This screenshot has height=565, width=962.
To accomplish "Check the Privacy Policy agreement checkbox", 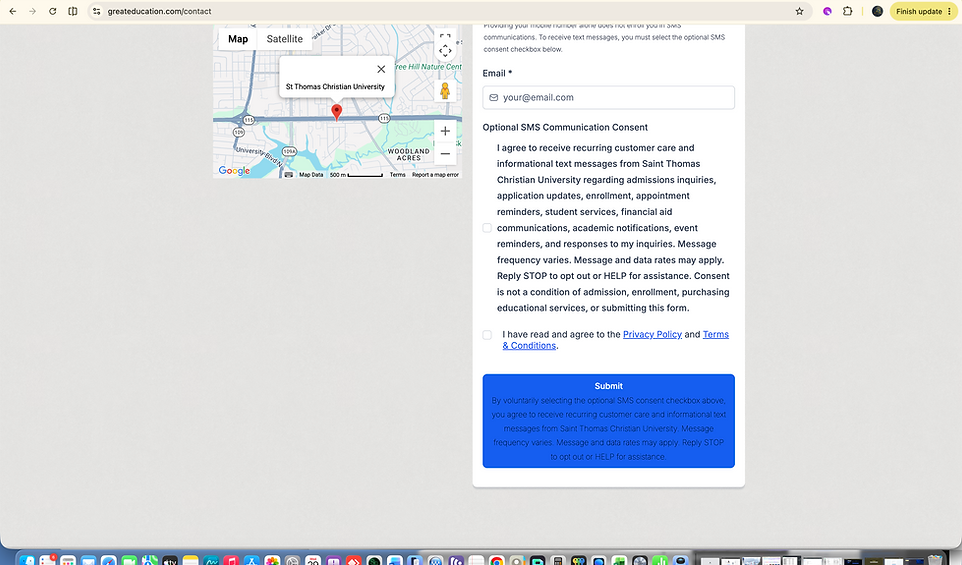I will (x=487, y=334).
